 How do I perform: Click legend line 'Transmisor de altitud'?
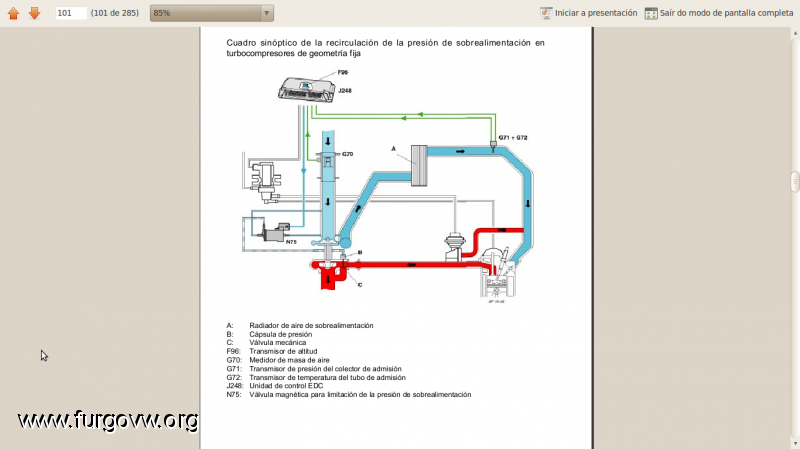[x=283, y=352]
